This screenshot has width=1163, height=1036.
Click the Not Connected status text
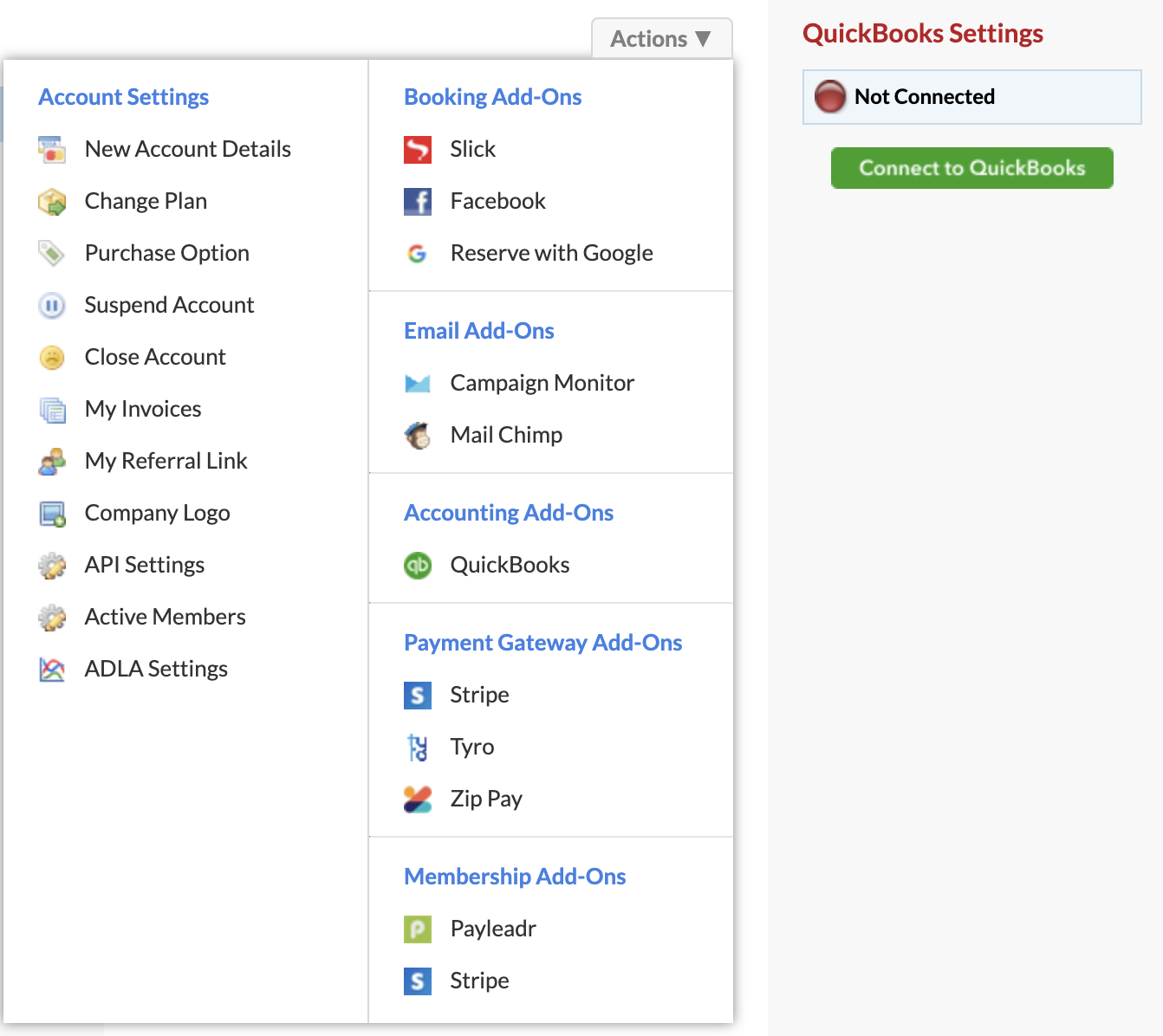(925, 96)
